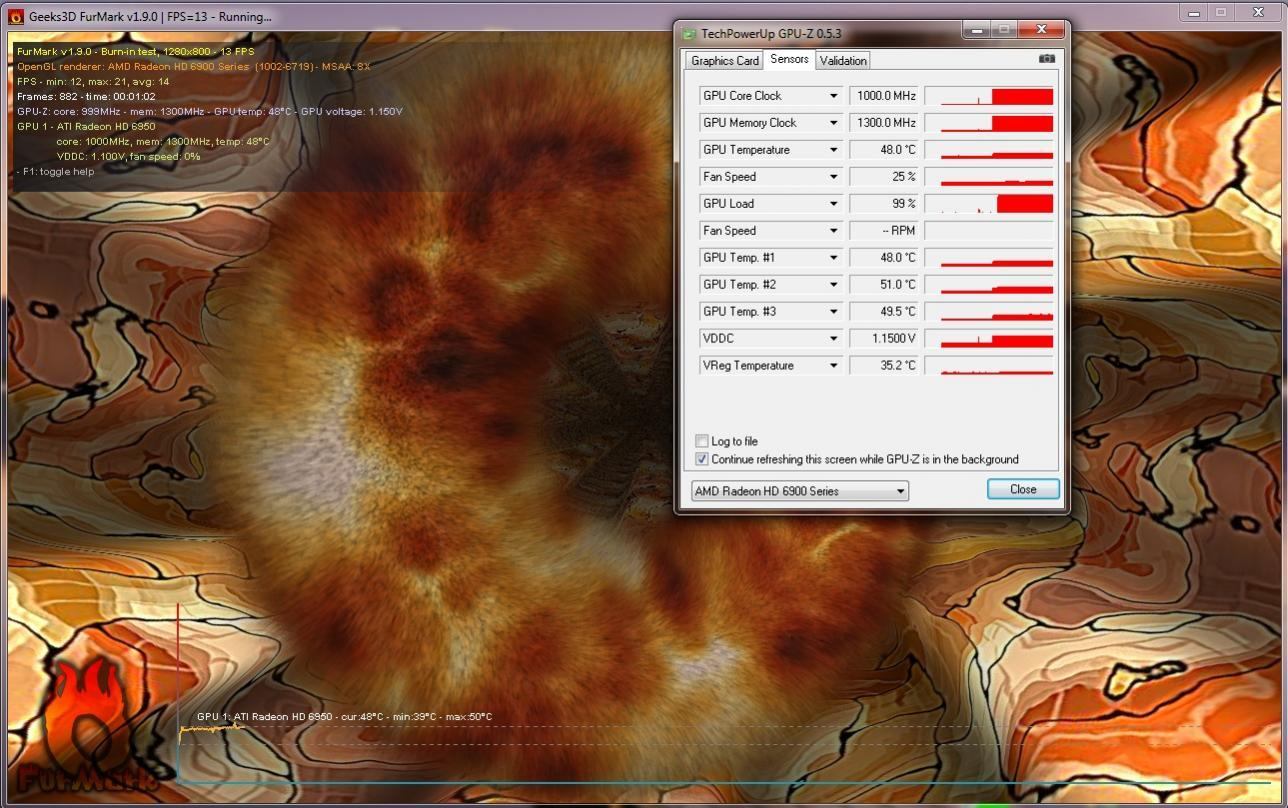
Task: Select the Sensors tab
Action: pyautogui.click(x=789, y=60)
